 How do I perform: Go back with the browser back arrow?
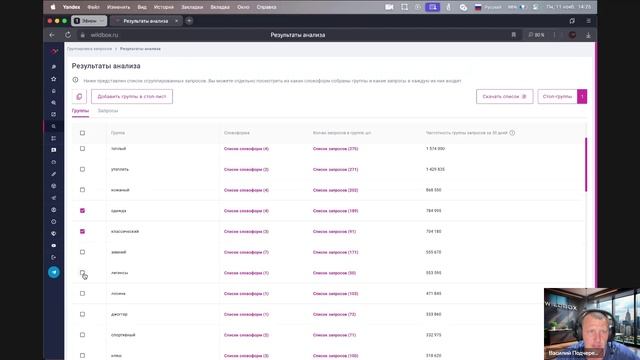pos(52,35)
